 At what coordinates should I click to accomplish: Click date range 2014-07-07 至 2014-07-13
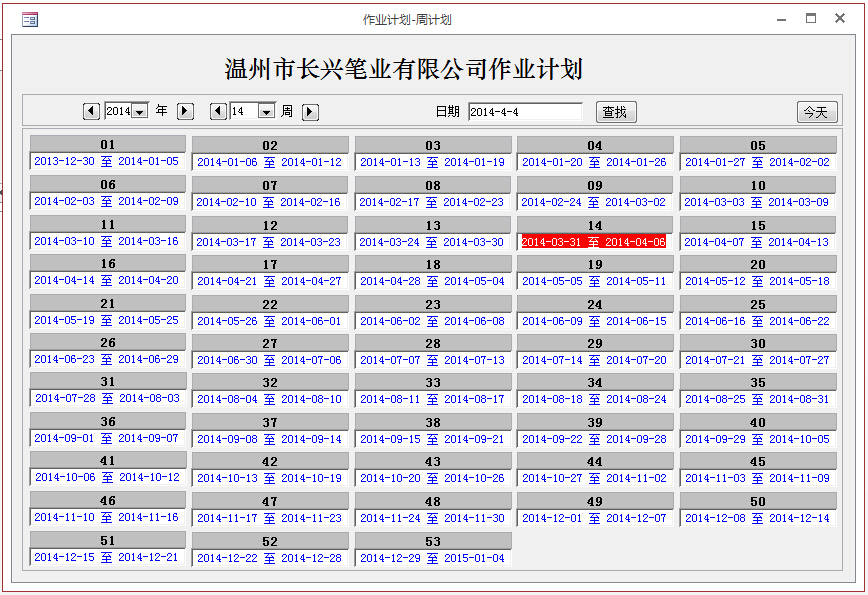click(432, 360)
